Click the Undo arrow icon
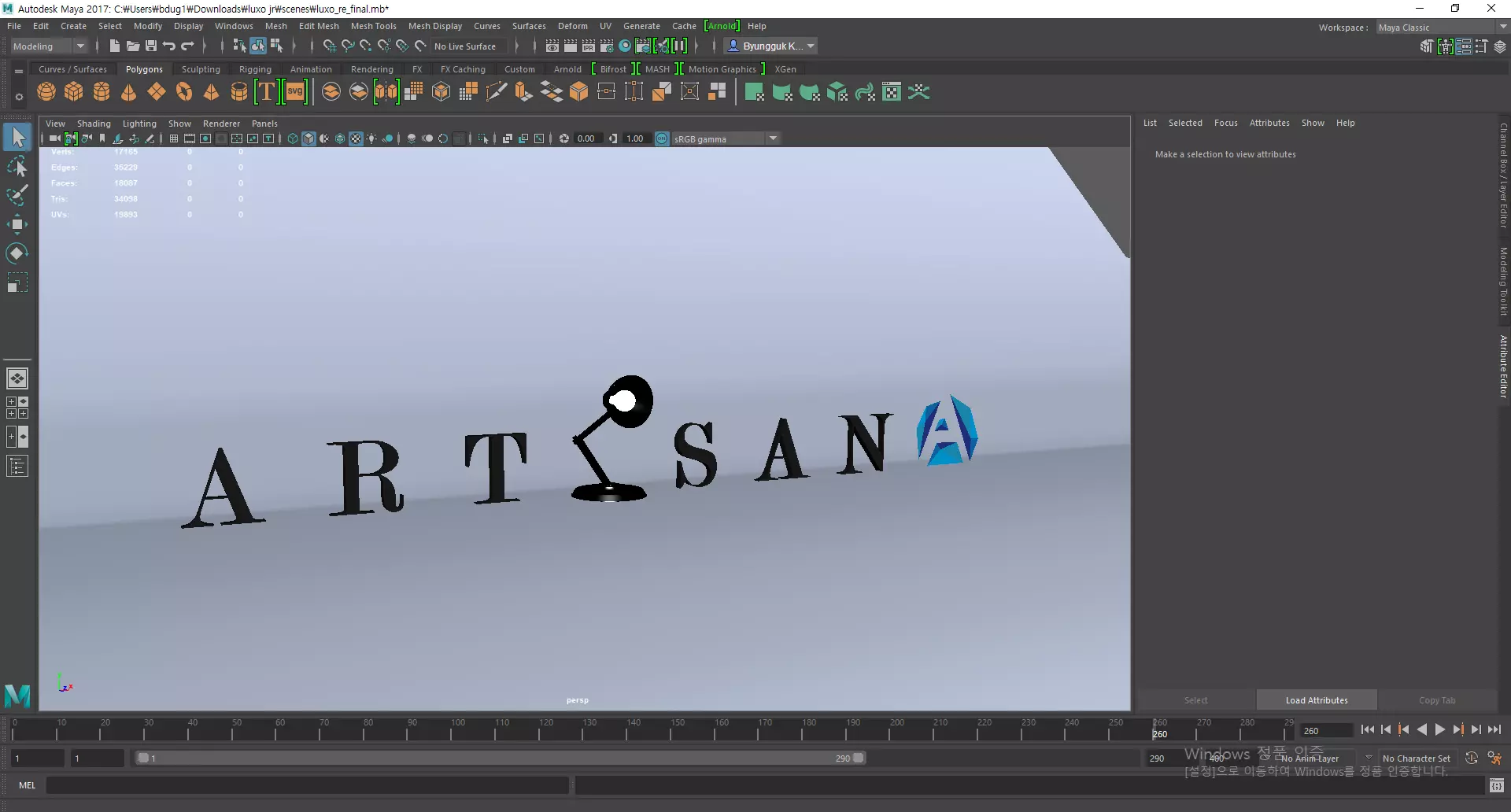Image resolution: width=1511 pixels, height=812 pixels. point(169,46)
